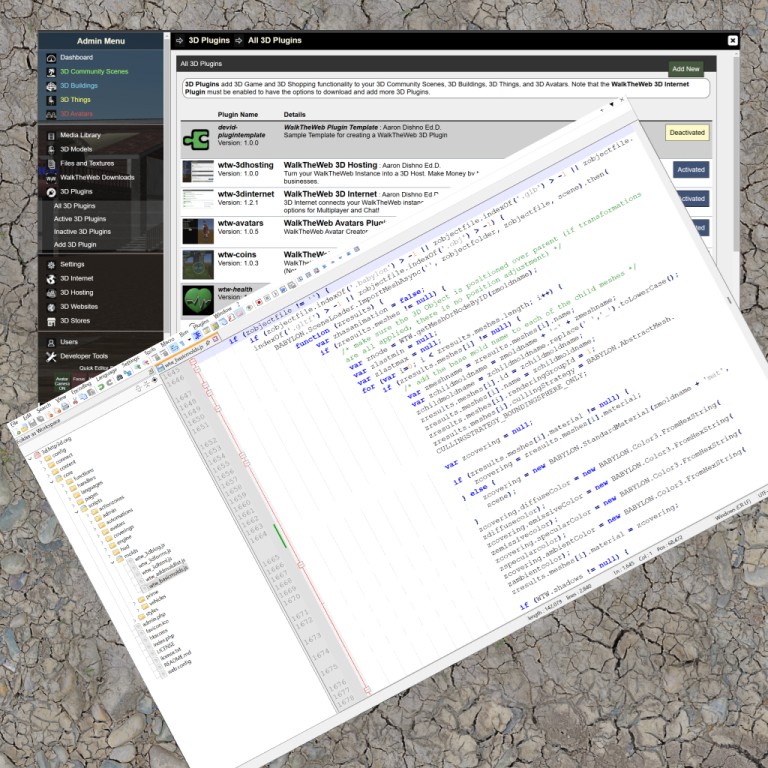
Task: Open WalkTheWeb Downloads in Admin Menu
Action: coord(97,178)
